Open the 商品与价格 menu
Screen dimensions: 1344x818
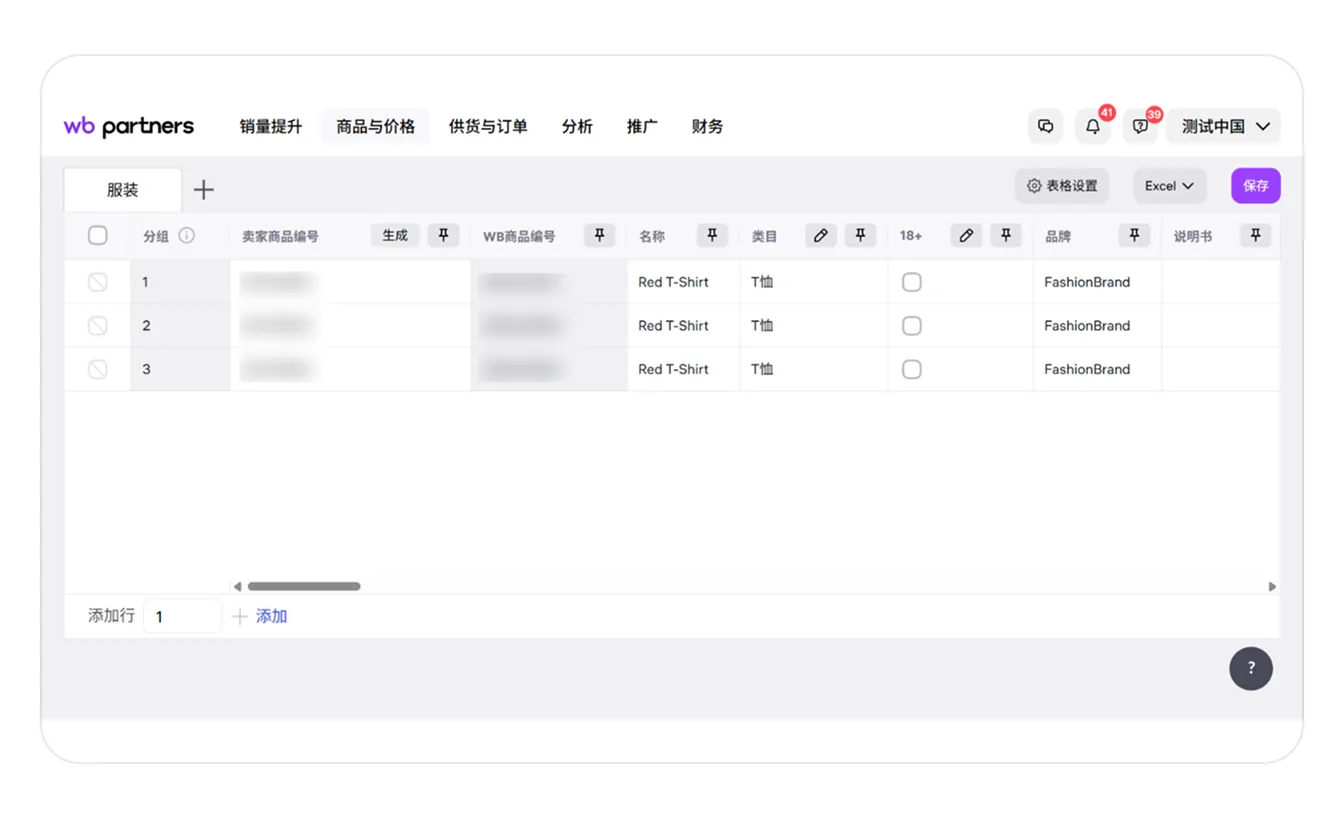coord(376,126)
